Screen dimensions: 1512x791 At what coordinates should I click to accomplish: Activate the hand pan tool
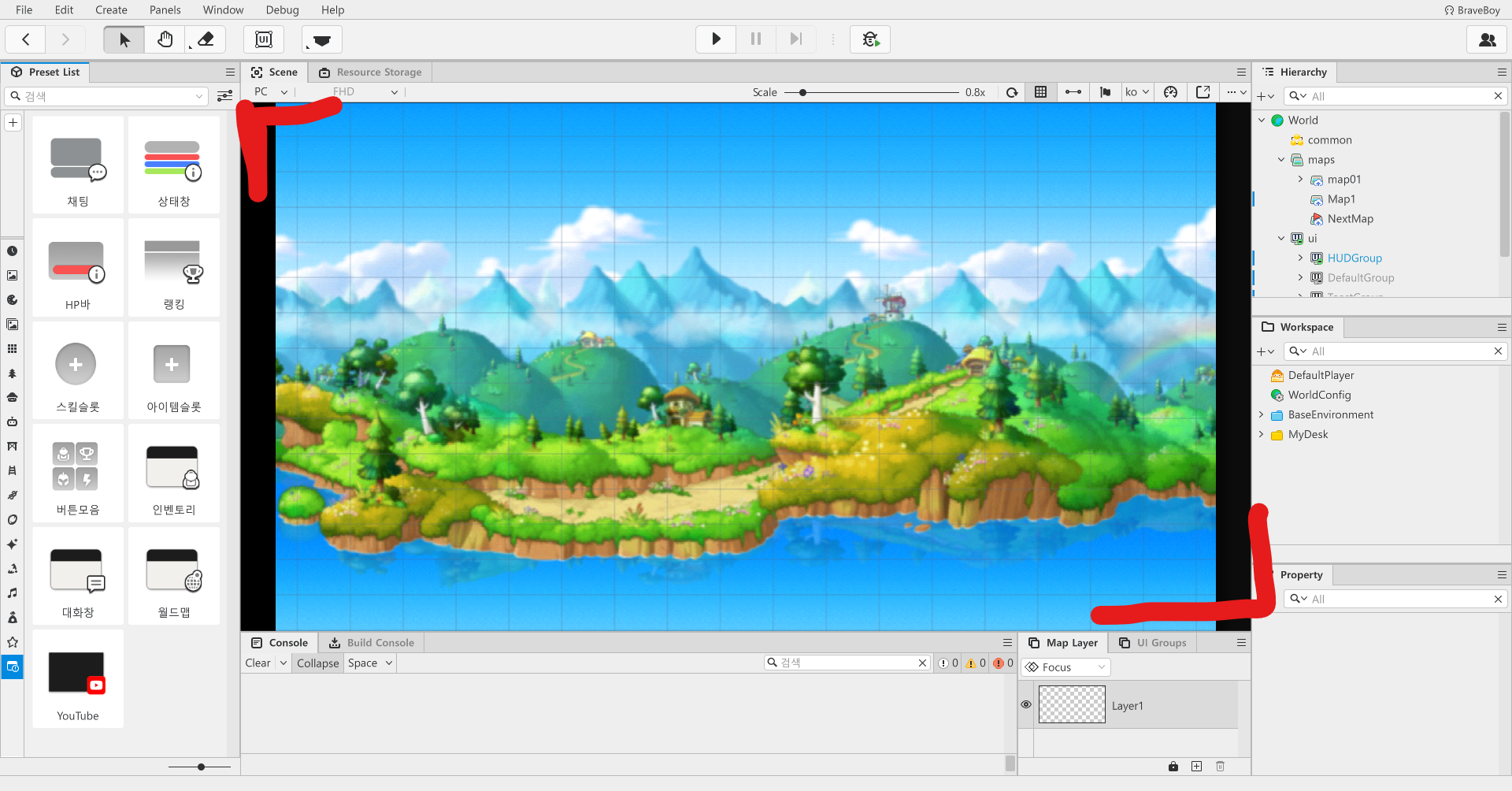[165, 39]
